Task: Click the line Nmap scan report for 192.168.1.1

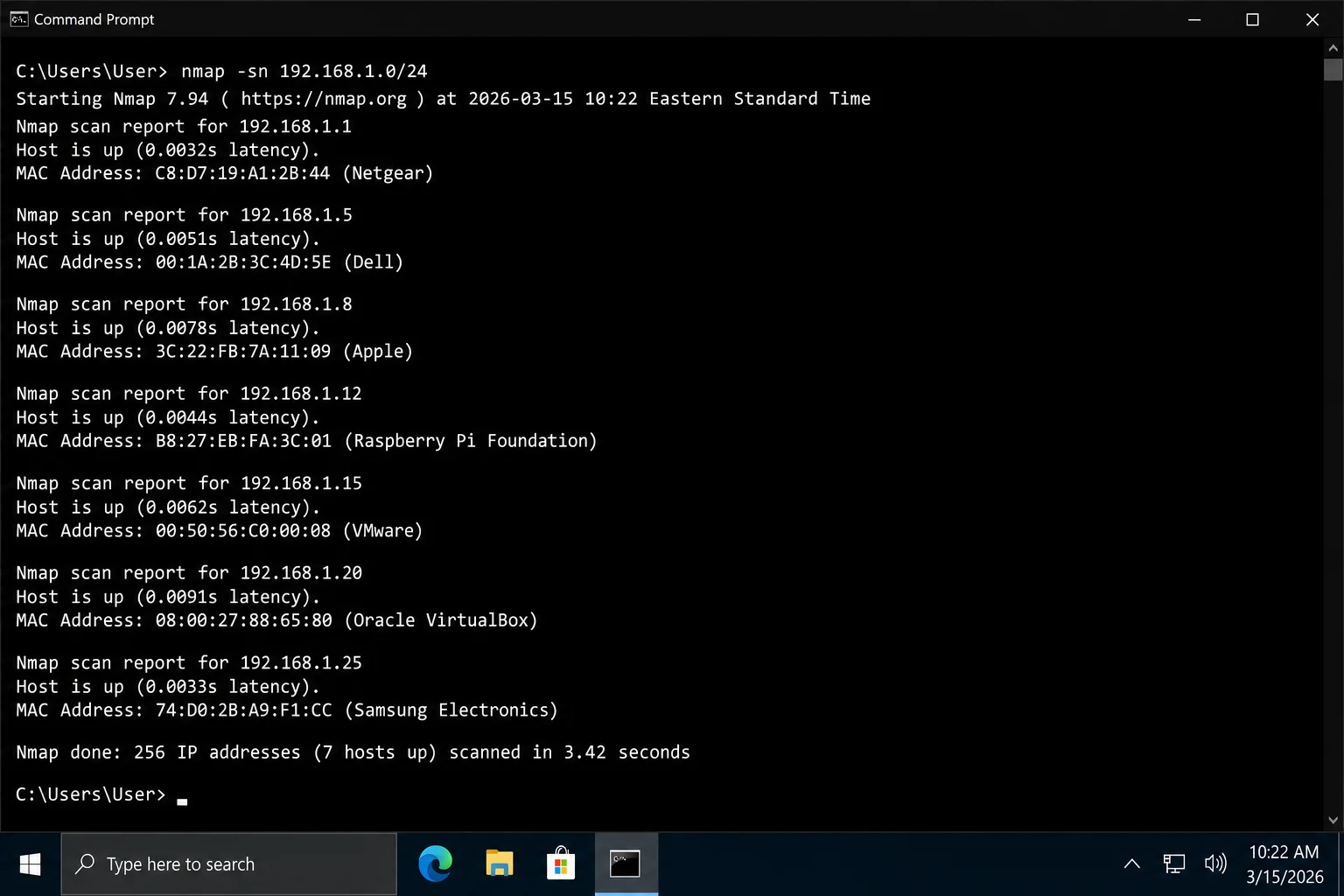Action: (184, 127)
